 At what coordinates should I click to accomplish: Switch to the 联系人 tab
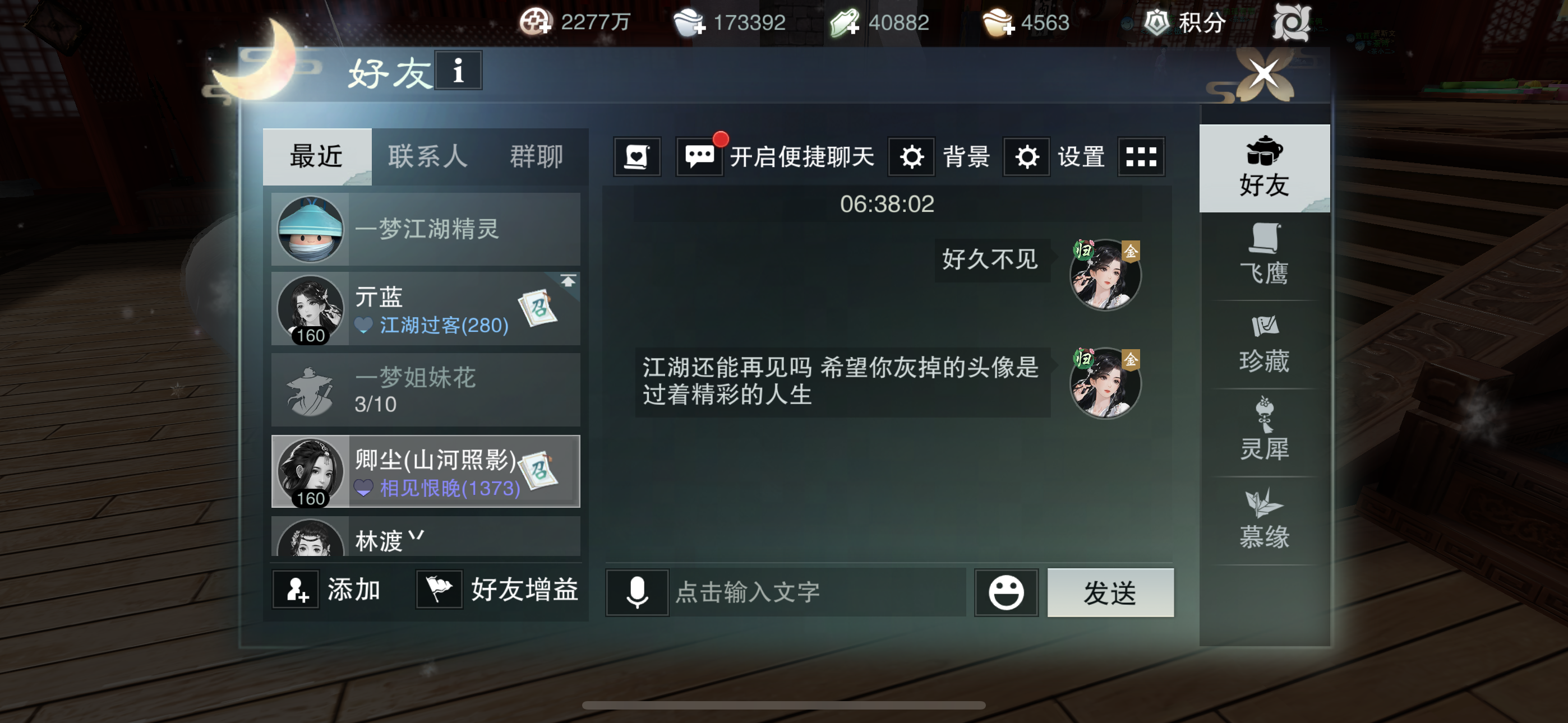pos(428,157)
